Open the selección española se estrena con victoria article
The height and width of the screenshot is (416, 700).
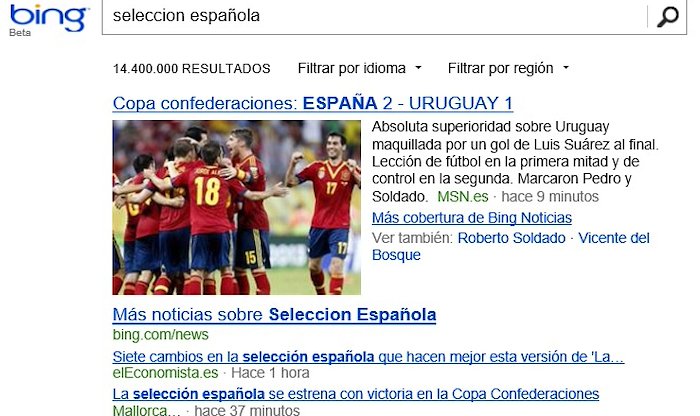(x=356, y=394)
